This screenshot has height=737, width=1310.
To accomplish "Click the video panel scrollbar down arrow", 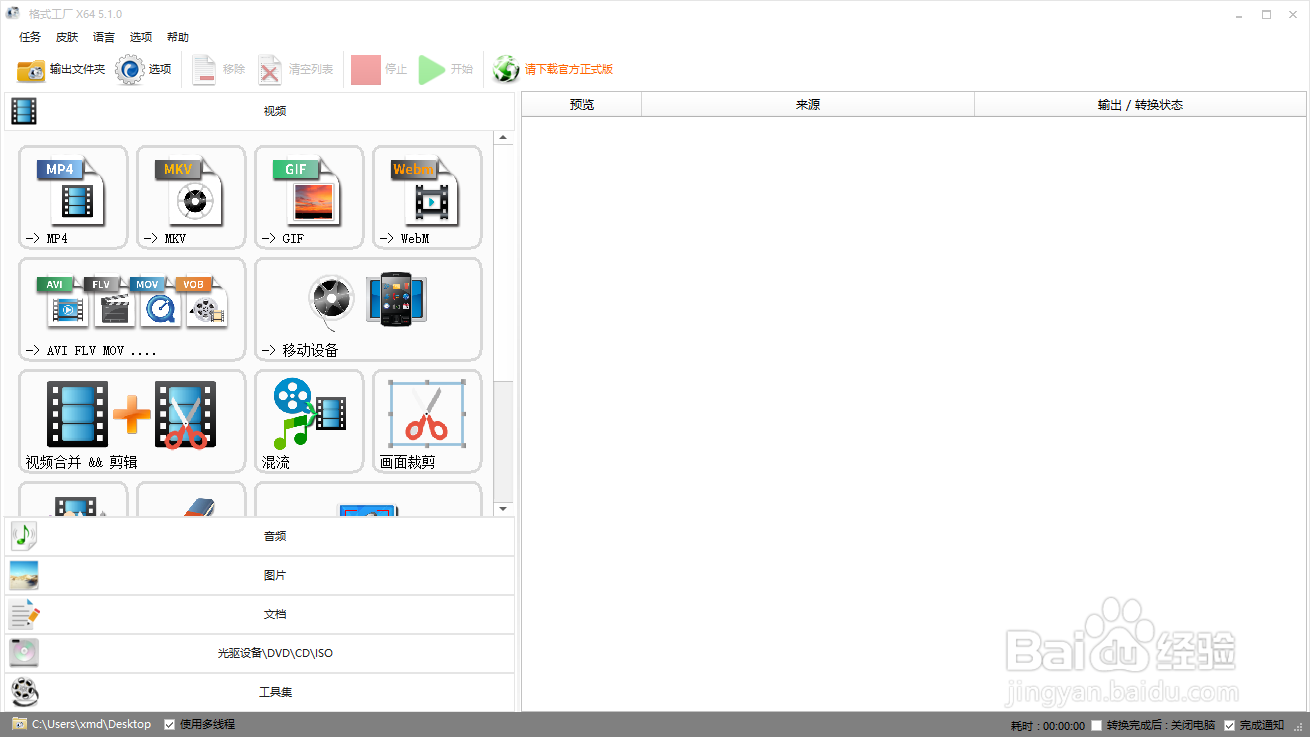I will point(504,509).
